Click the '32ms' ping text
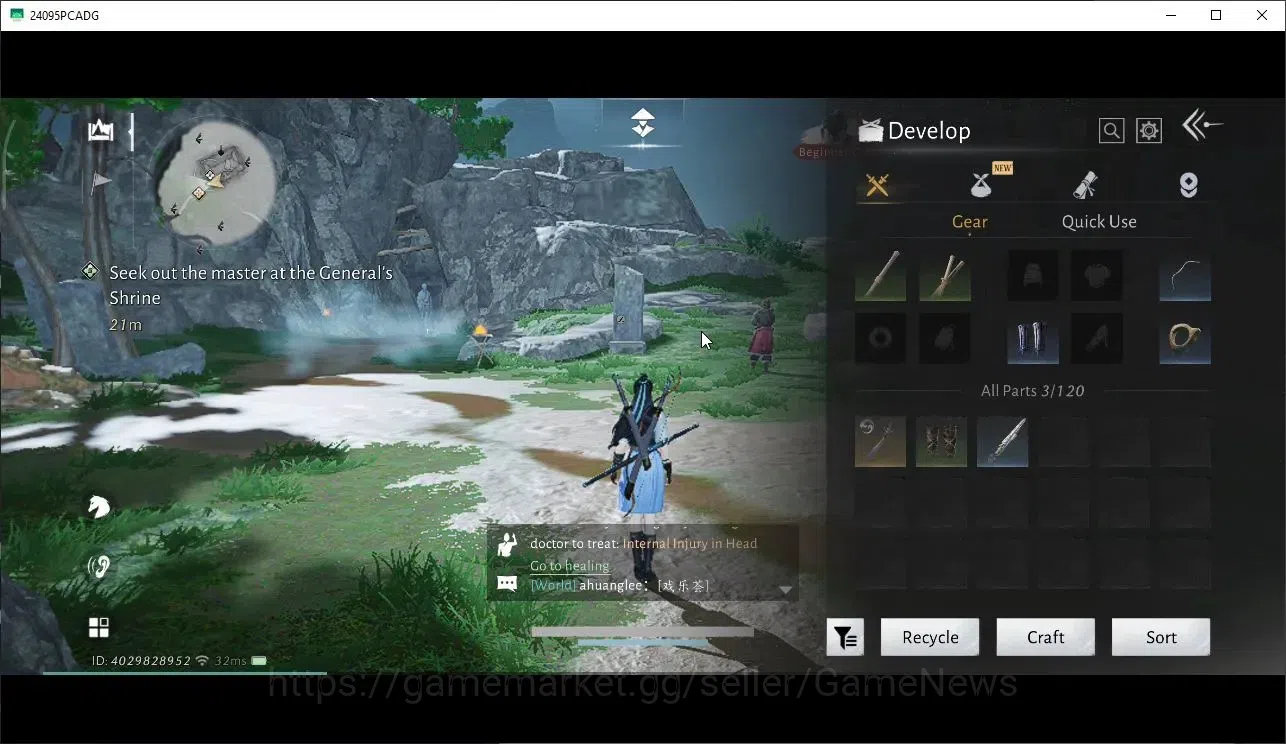This screenshot has width=1286, height=744. [231, 661]
